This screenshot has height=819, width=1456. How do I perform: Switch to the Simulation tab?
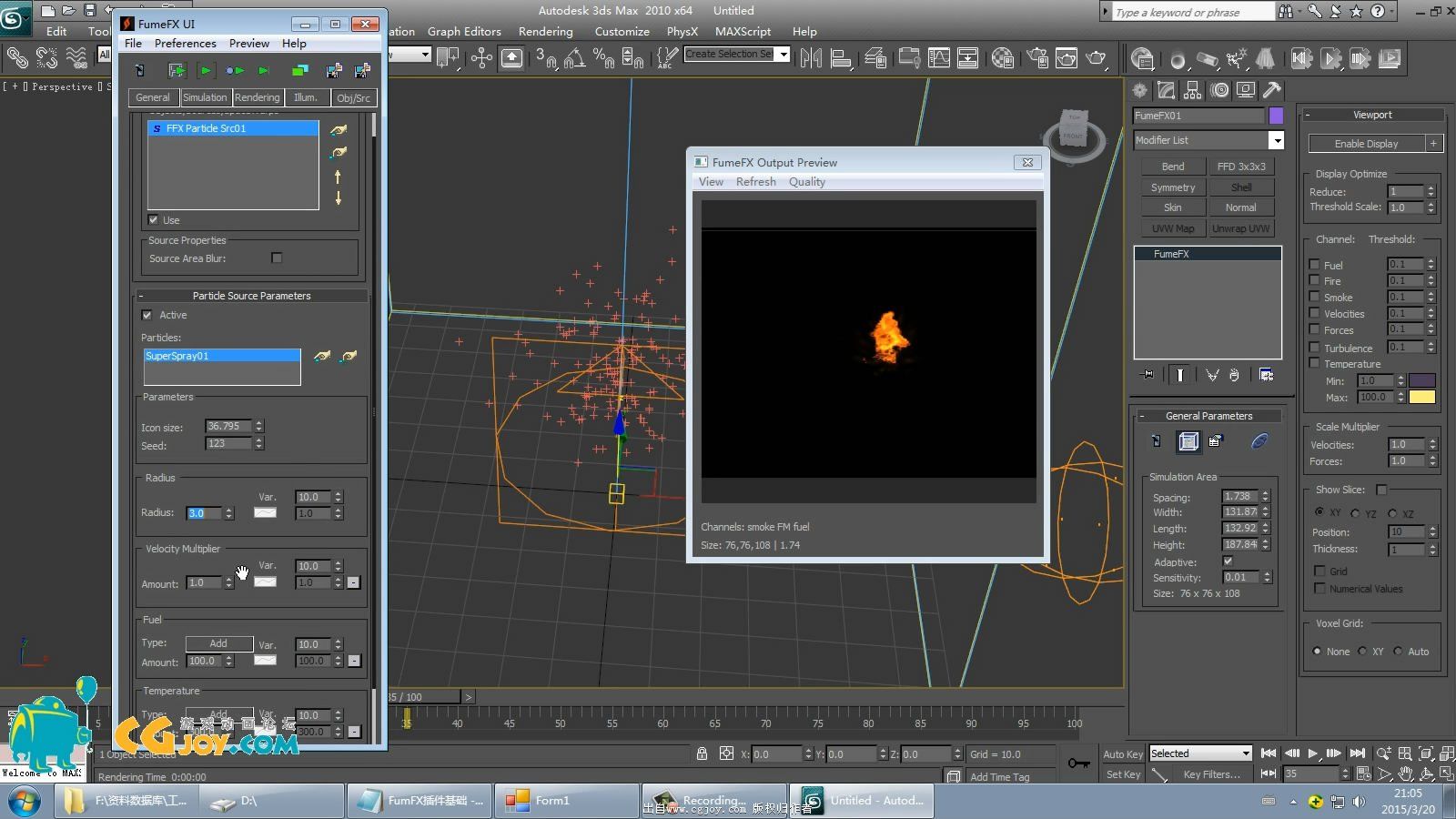(x=205, y=97)
